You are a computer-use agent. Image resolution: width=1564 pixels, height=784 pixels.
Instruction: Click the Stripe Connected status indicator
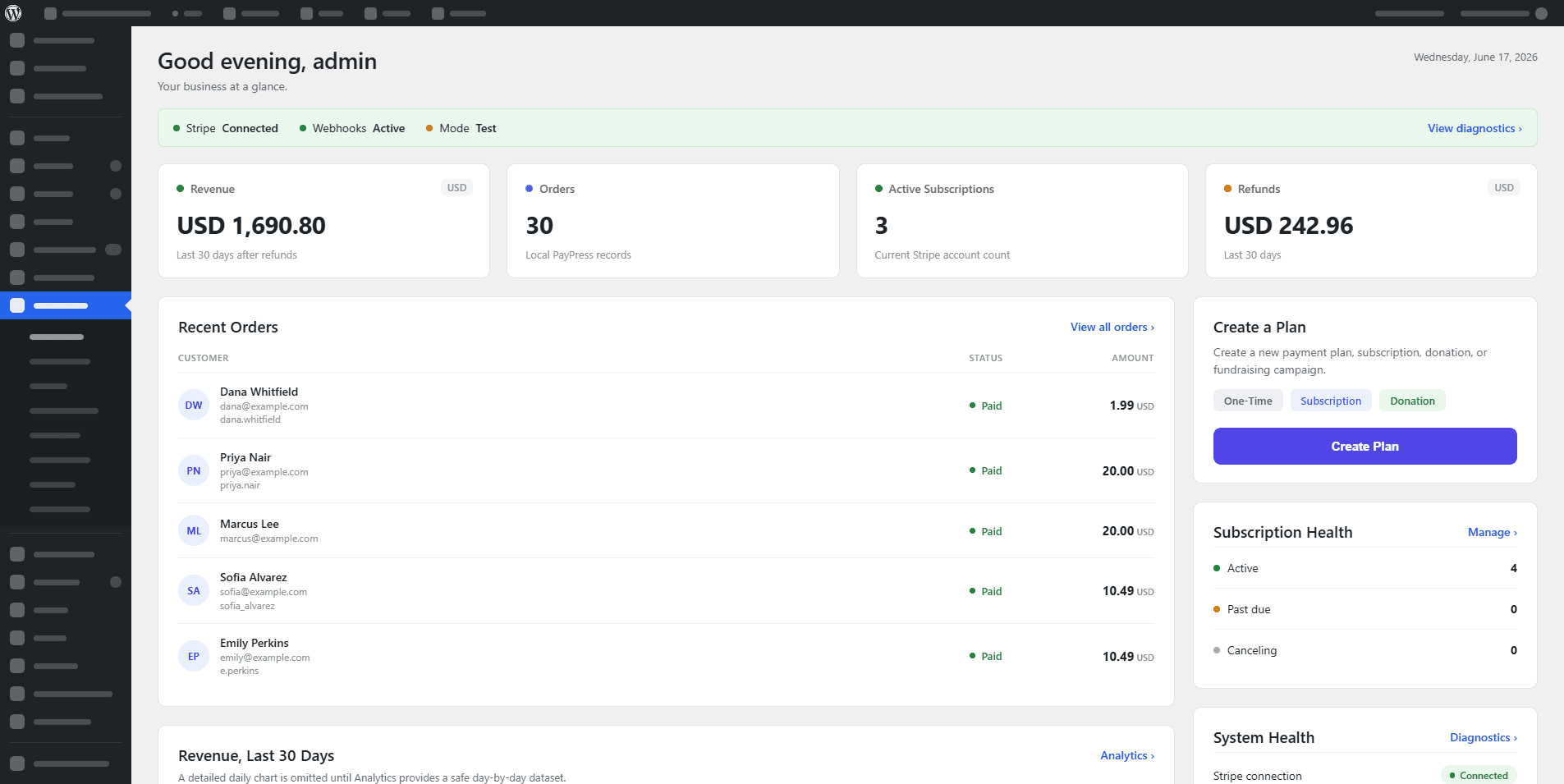click(x=226, y=128)
